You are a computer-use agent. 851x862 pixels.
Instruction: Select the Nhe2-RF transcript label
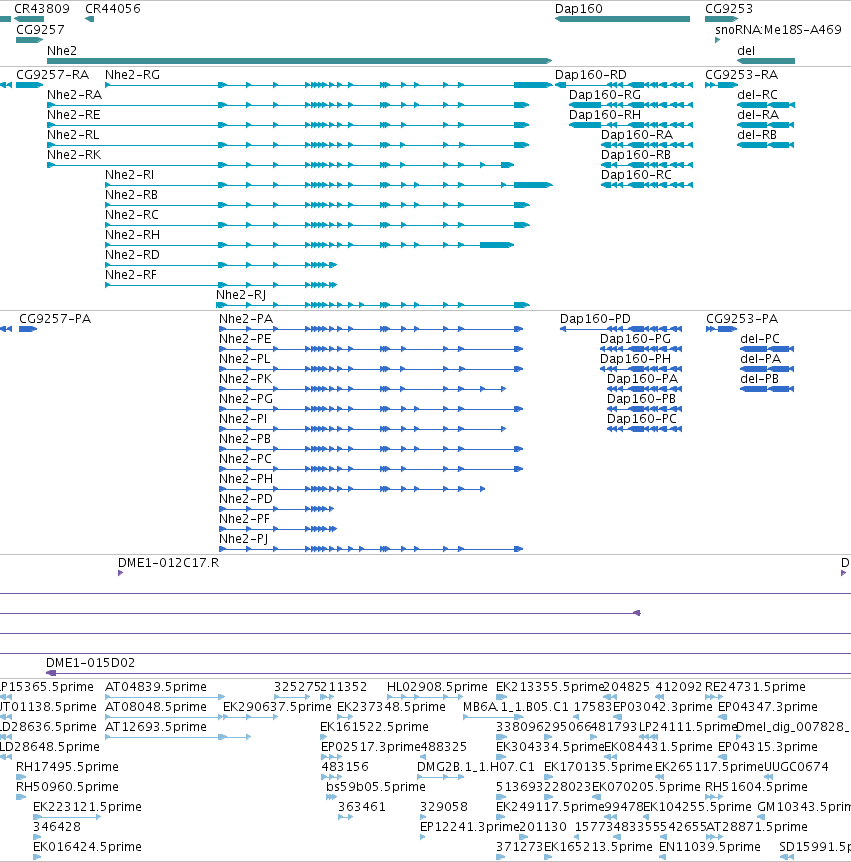click(131, 274)
